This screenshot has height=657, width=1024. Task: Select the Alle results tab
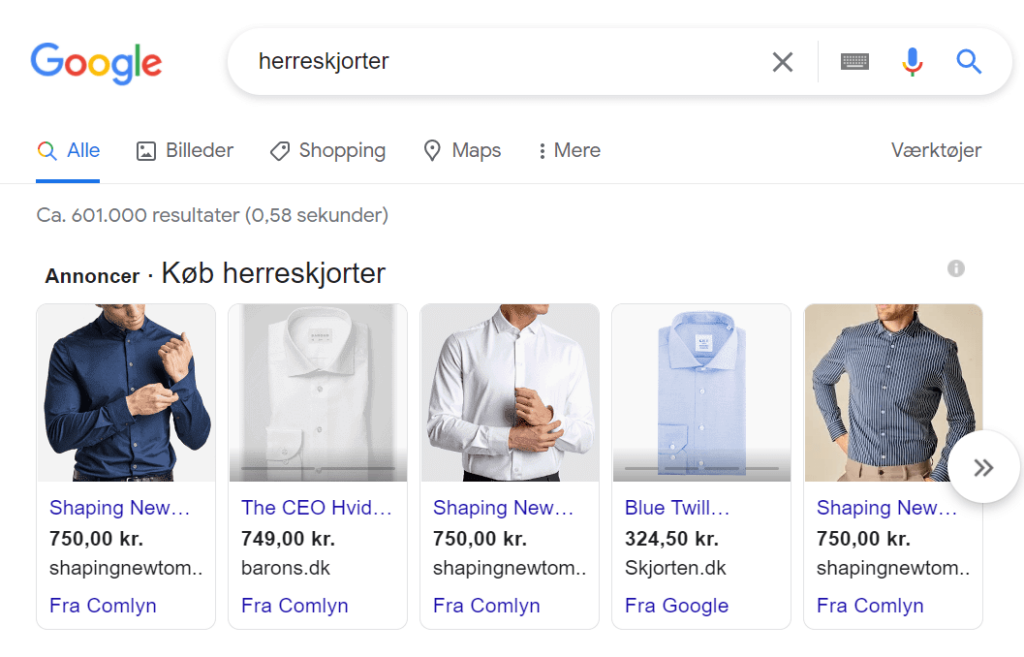click(69, 151)
